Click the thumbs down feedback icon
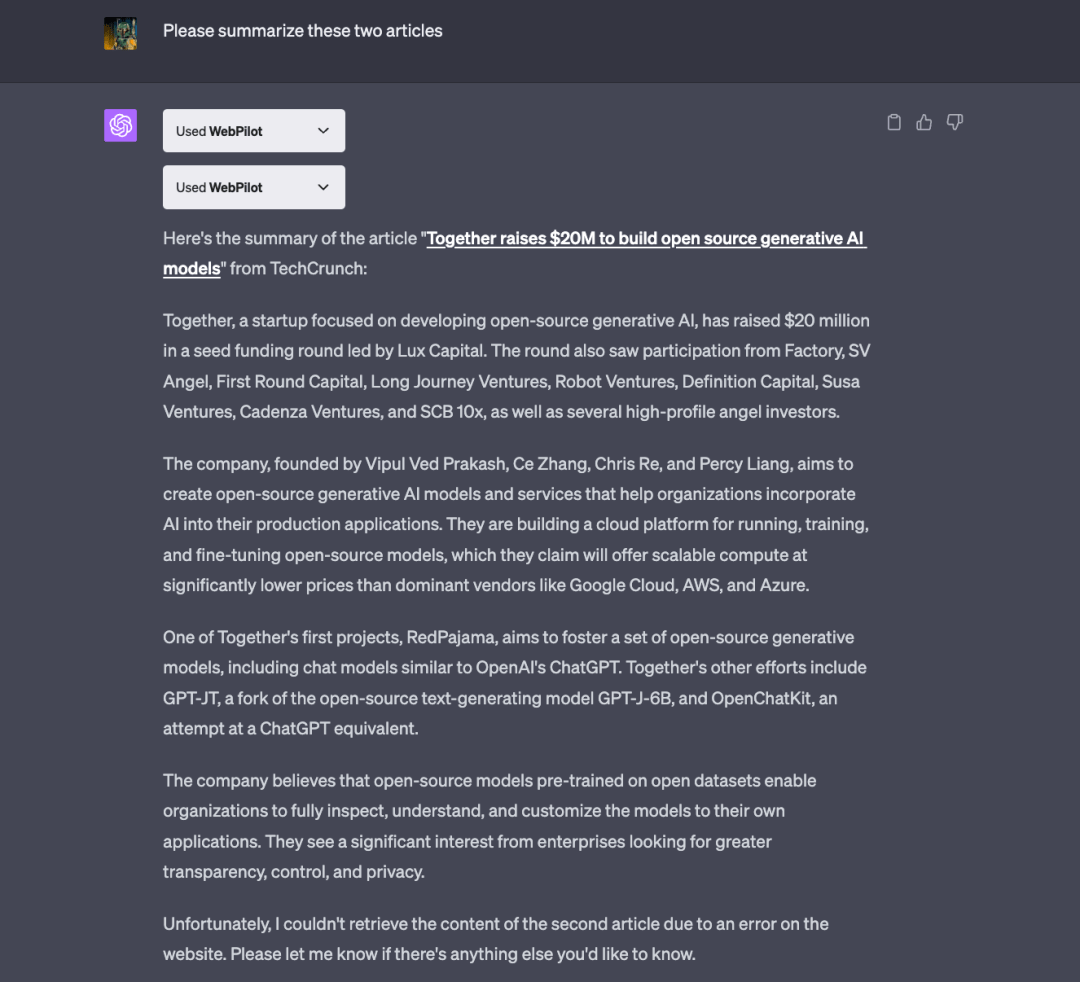 pos(955,122)
